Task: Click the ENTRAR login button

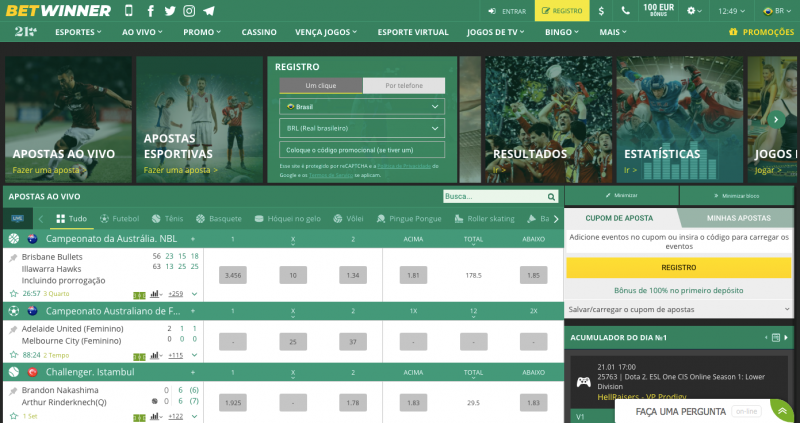Action: [x=507, y=11]
